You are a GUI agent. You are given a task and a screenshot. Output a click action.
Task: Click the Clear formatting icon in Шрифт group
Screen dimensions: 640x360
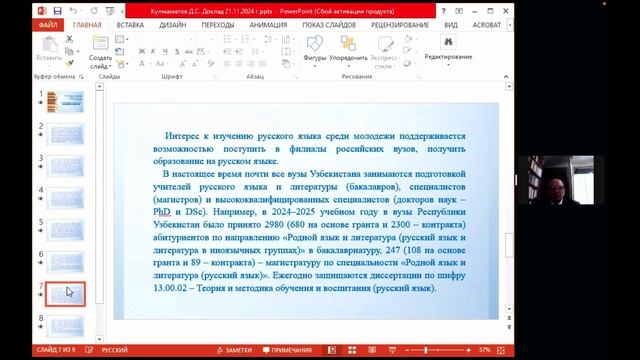211,64
